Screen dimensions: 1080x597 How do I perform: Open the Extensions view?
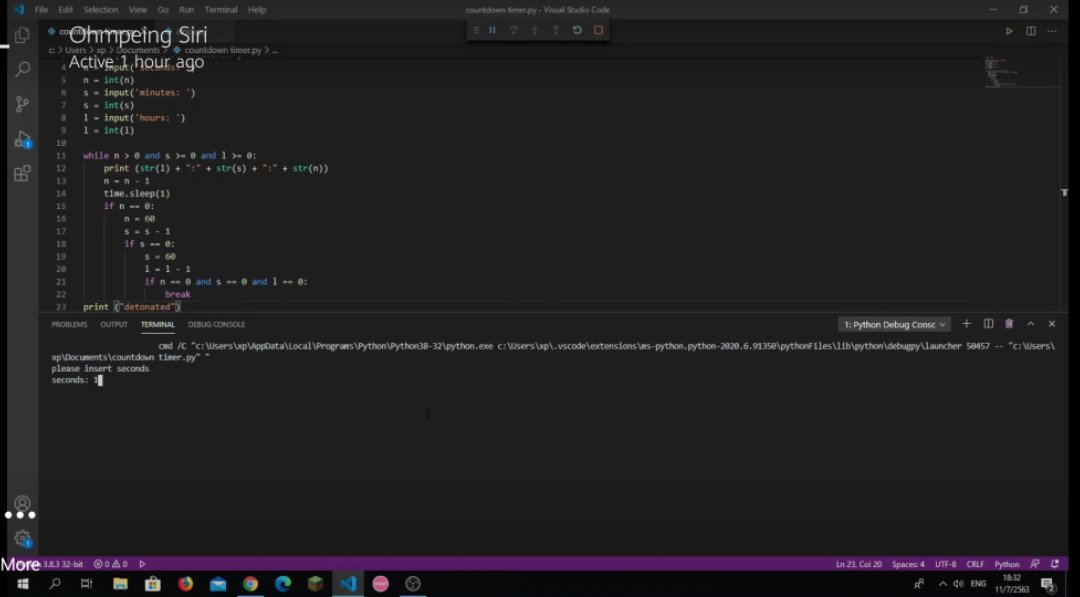click(22, 174)
